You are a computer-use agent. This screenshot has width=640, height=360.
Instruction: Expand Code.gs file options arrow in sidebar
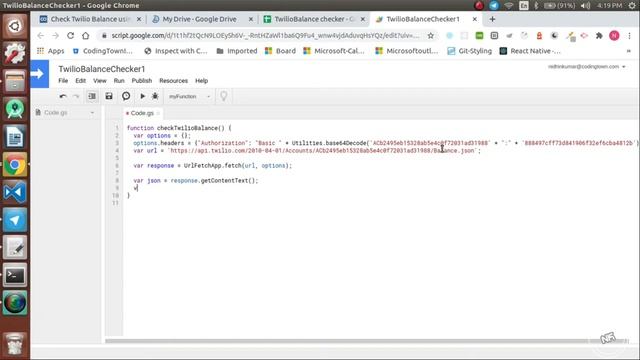[92, 113]
